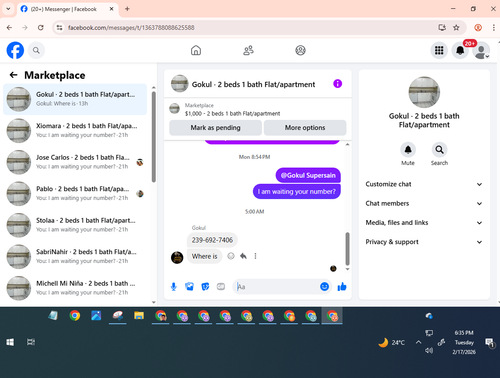500x378 pixels.
Task: Click the @Gokul Supersain mention bubble
Action: [308, 175]
